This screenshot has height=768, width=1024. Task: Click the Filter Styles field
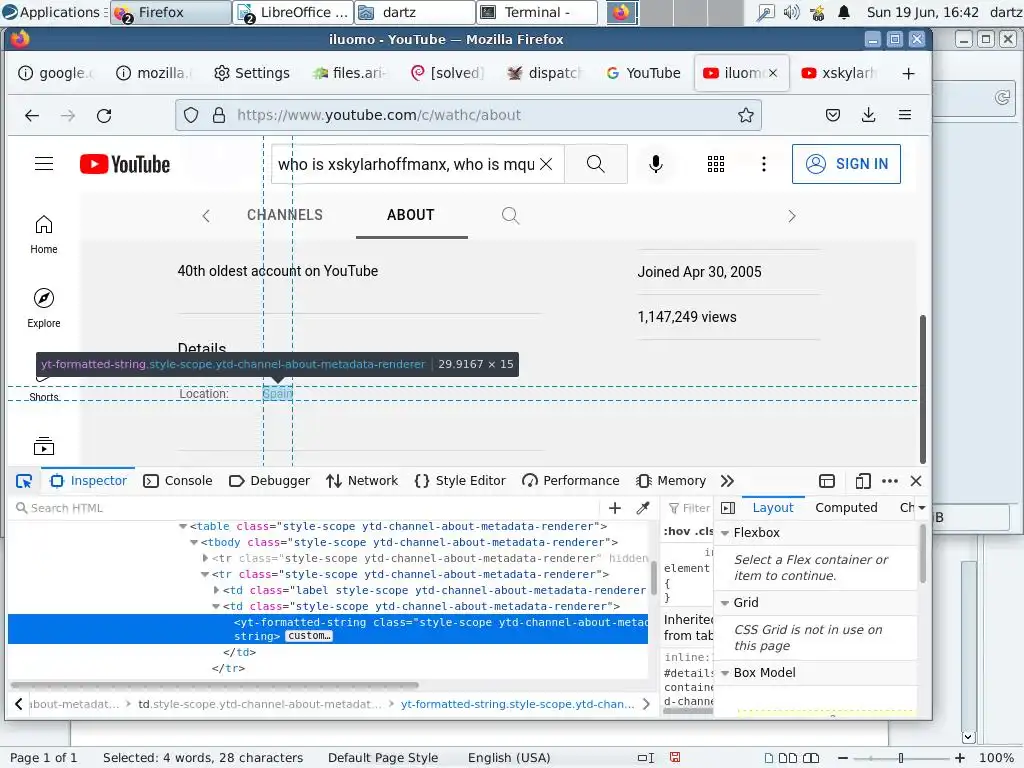(x=690, y=508)
